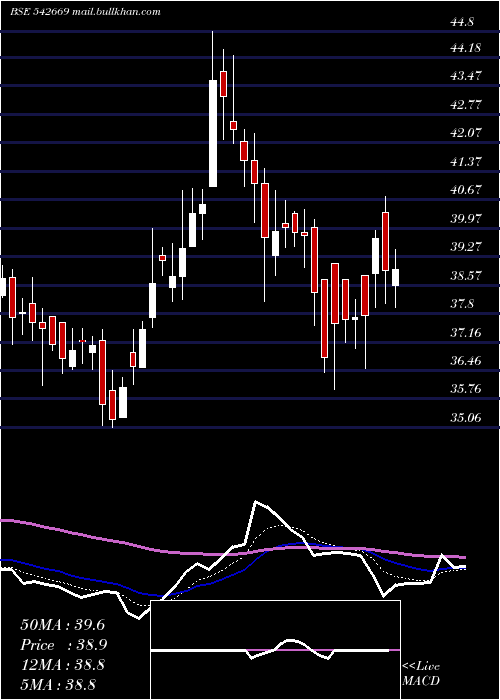
Task: Click the 42.07 price axis label
Action: click(466, 133)
